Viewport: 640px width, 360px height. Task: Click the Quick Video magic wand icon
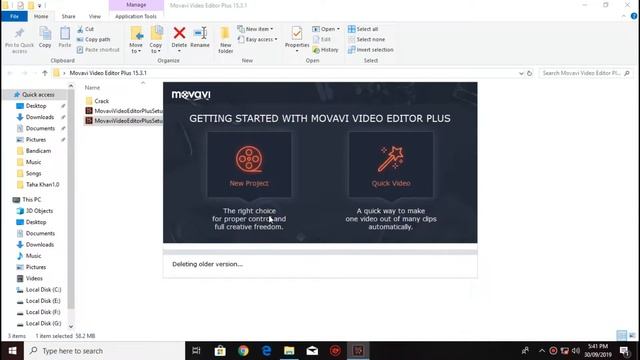391,159
